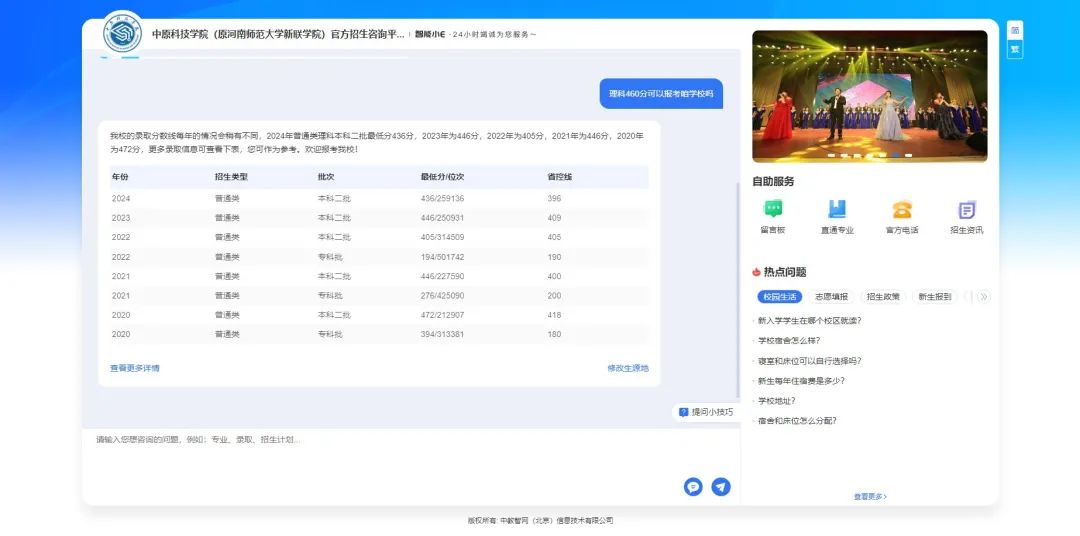Open question 寝室和床位可以自行选择吗?
This screenshot has width=1080, height=536.
809,360
